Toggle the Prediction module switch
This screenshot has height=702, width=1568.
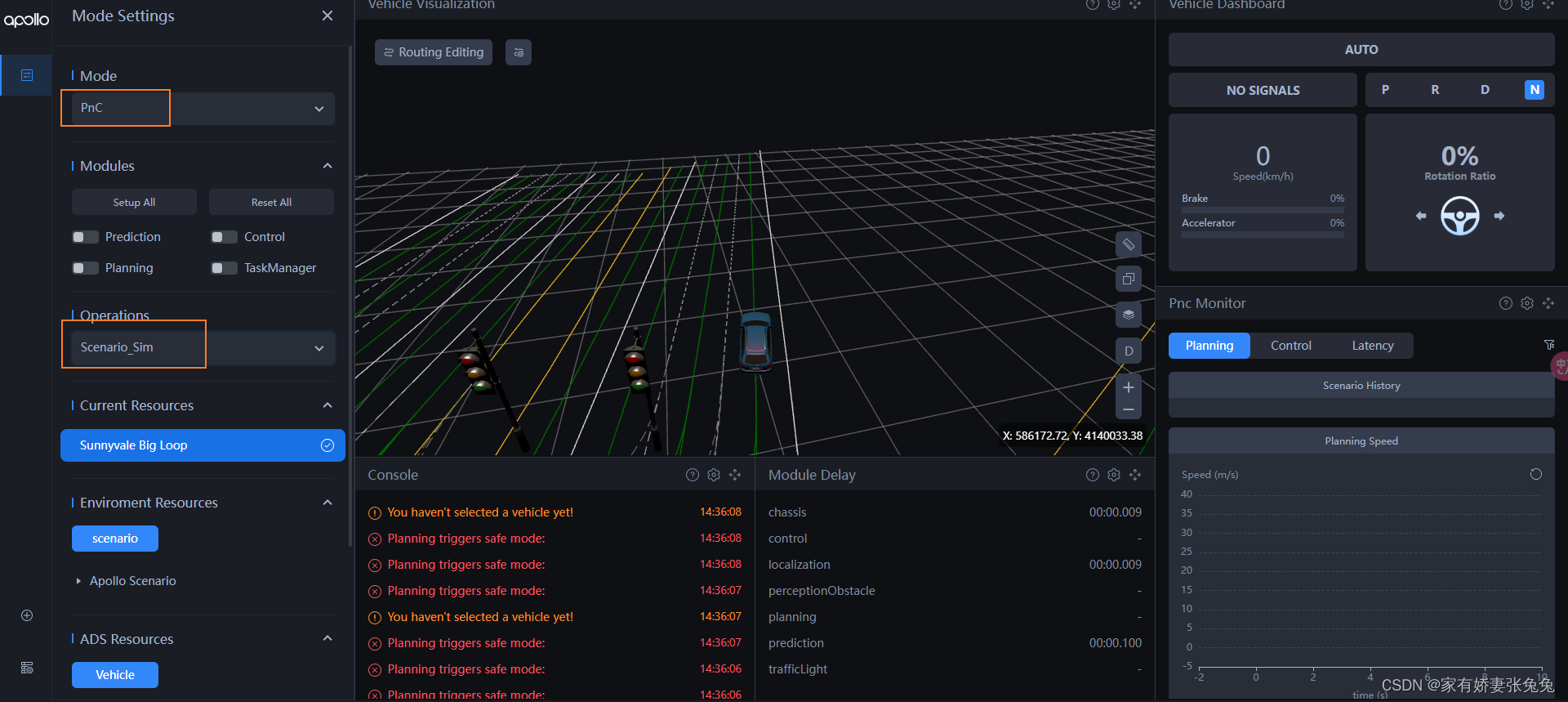[85, 237]
